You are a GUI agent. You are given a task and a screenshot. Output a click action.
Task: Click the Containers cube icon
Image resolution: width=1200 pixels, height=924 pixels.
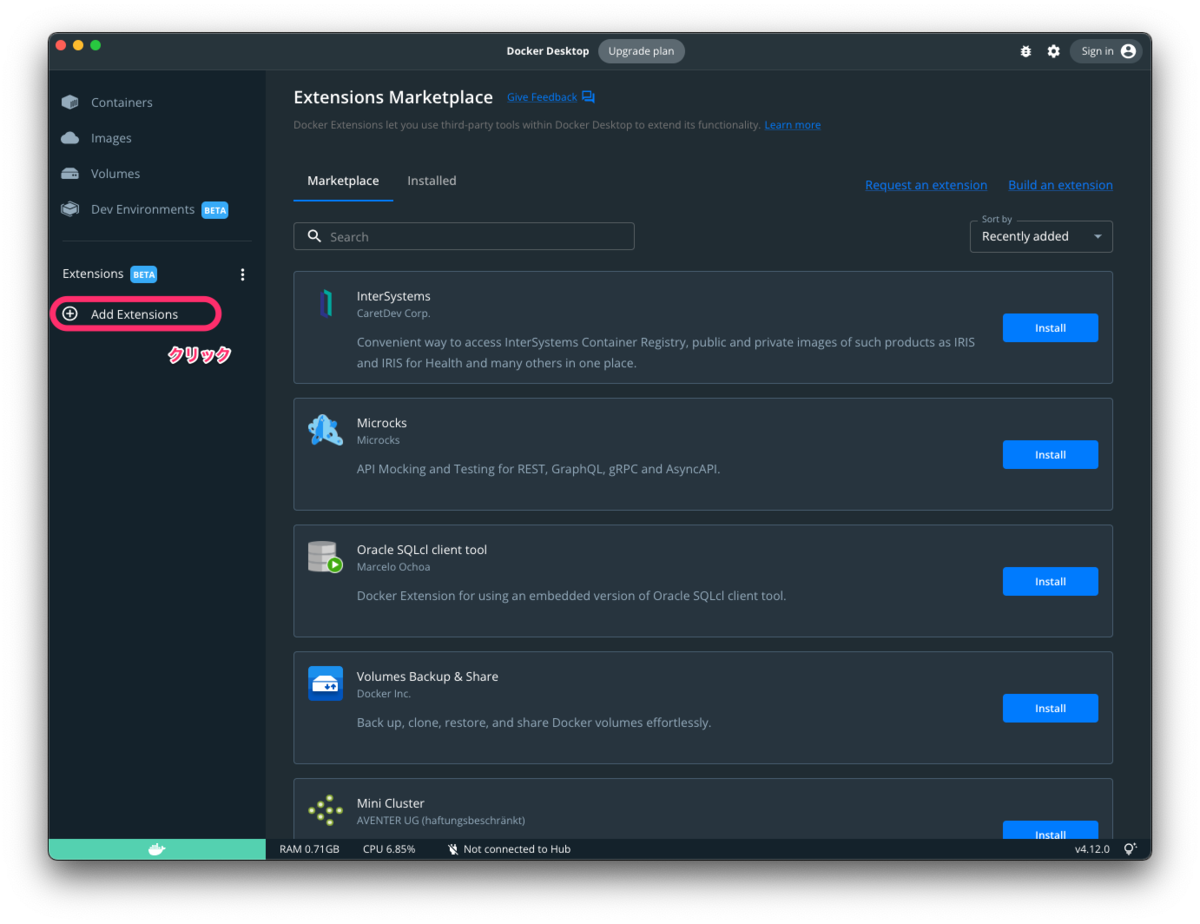coord(70,102)
